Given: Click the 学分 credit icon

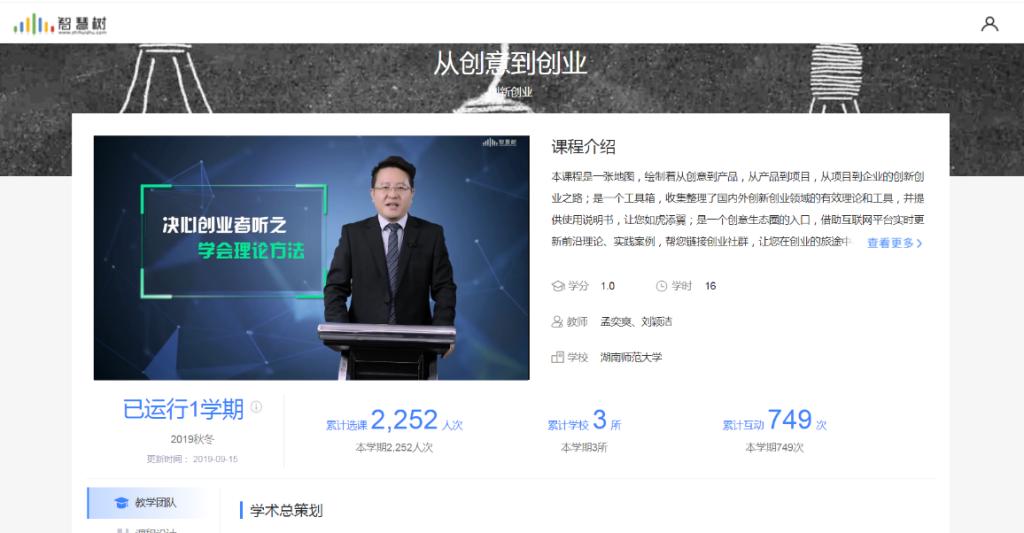Looking at the screenshot, I should 558,286.
